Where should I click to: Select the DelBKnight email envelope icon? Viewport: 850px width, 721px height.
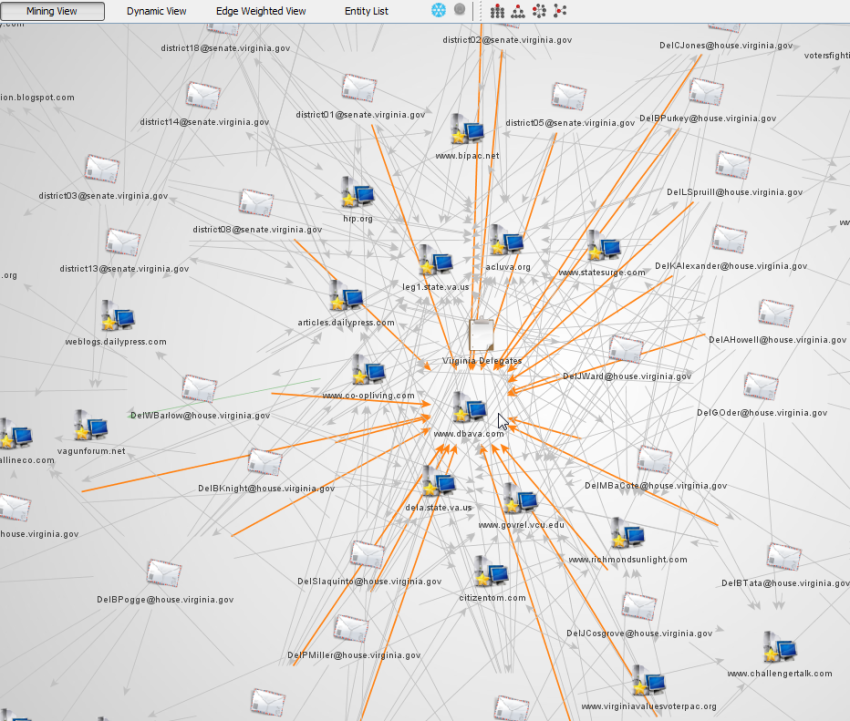coord(265,462)
